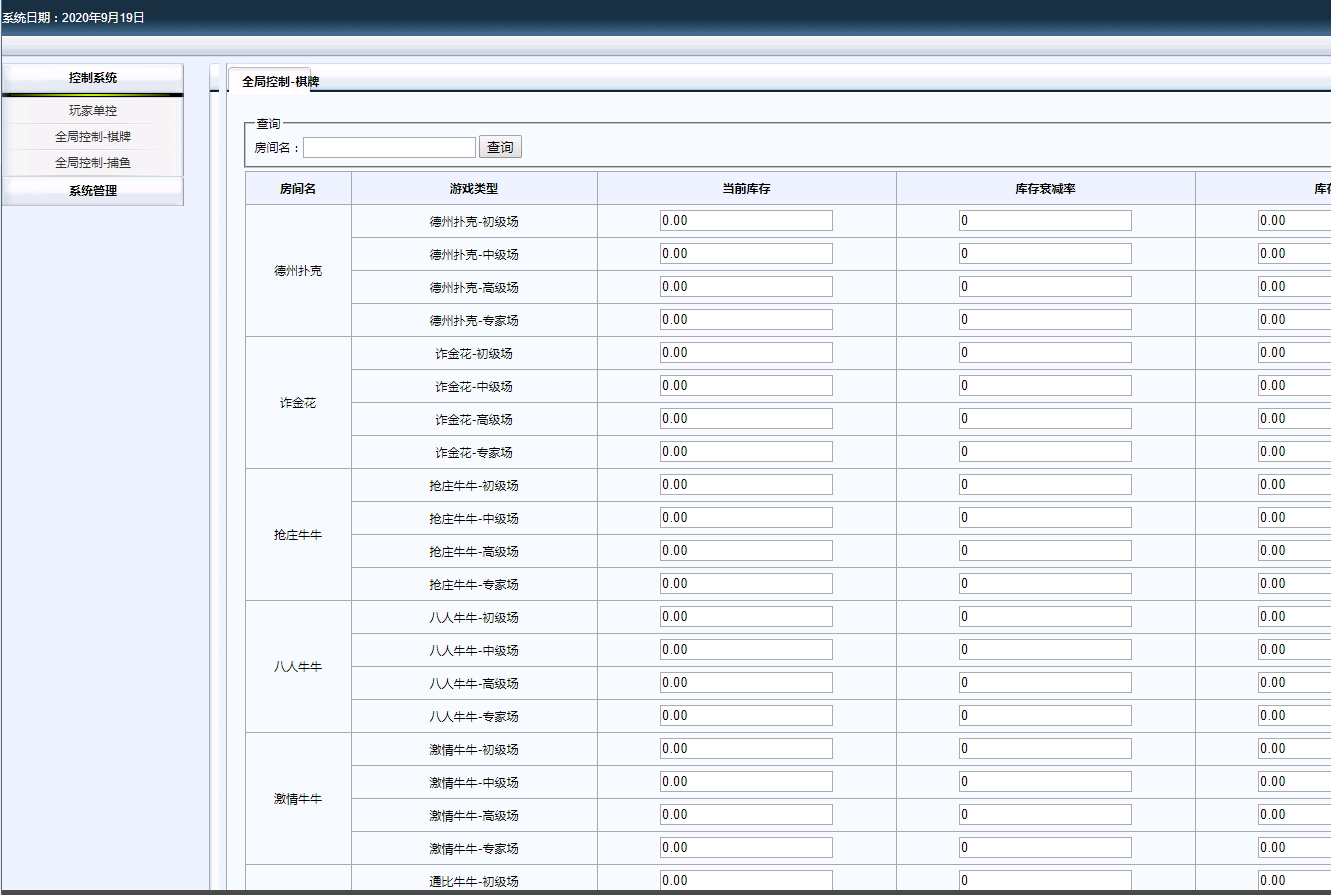Click 库存衰减率 input for 激情牛牛-中级场
The height and width of the screenshot is (895, 1331).
coord(1045,782)
